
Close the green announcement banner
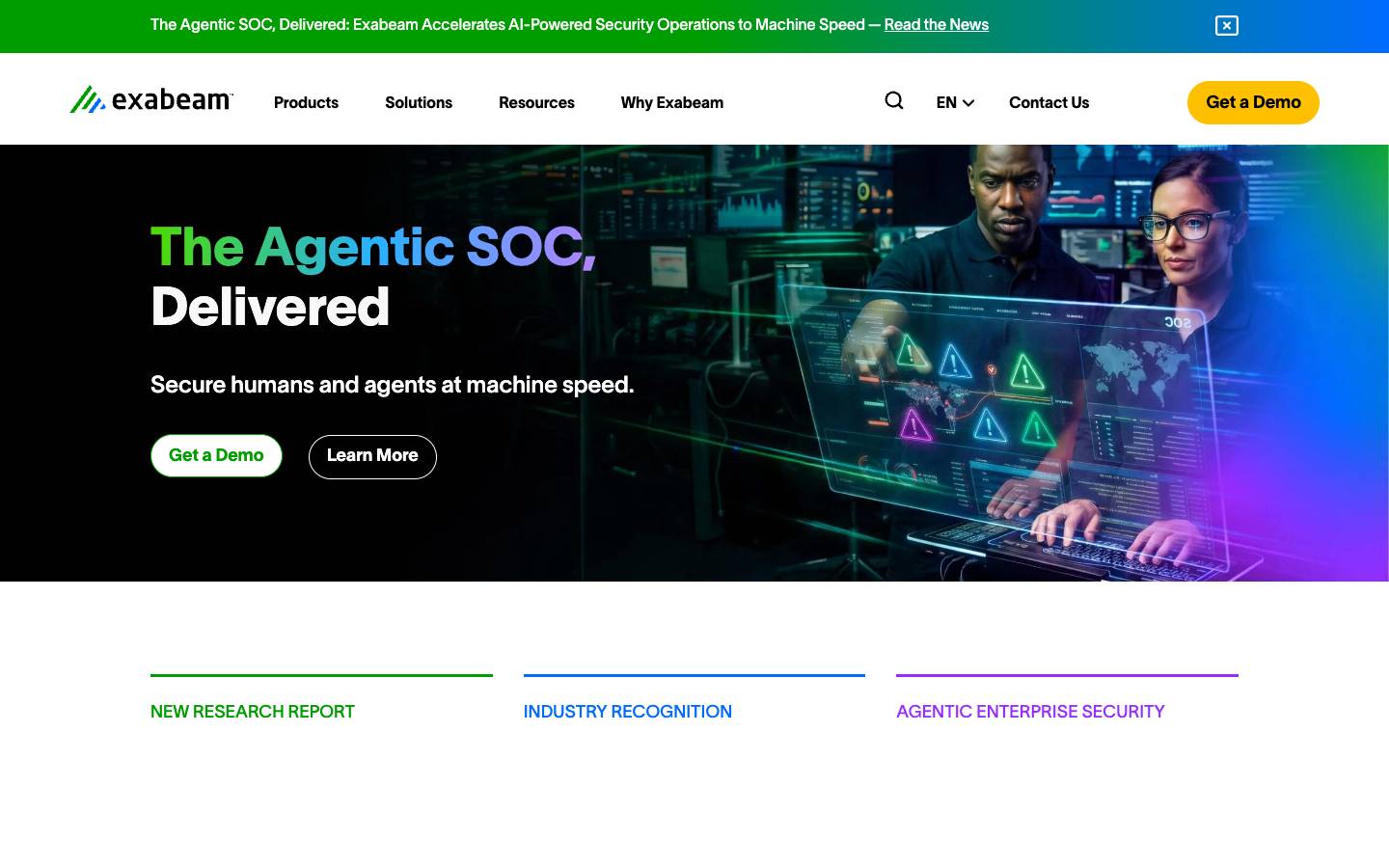pyautogui.click(x=1226, y=26)
